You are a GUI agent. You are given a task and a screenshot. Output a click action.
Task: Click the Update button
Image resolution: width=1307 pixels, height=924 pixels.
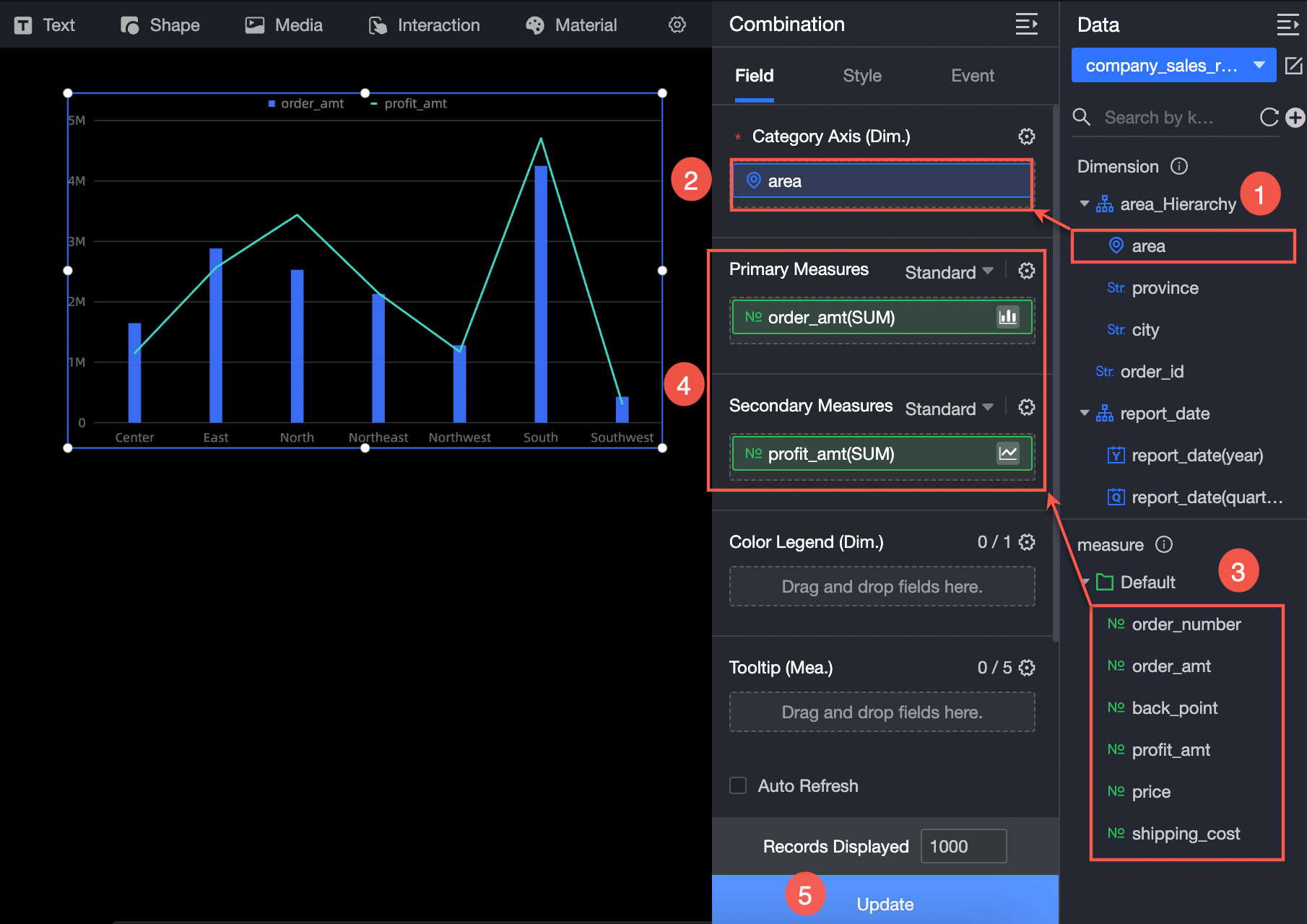tap(885, 900)
